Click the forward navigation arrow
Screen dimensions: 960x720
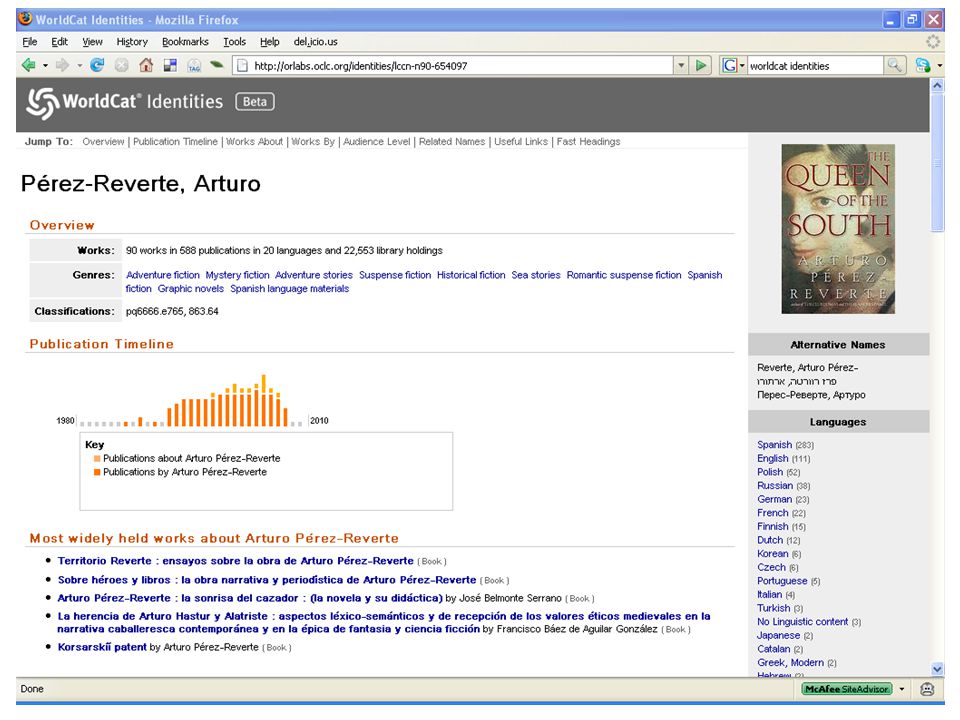tap(62, 65)
